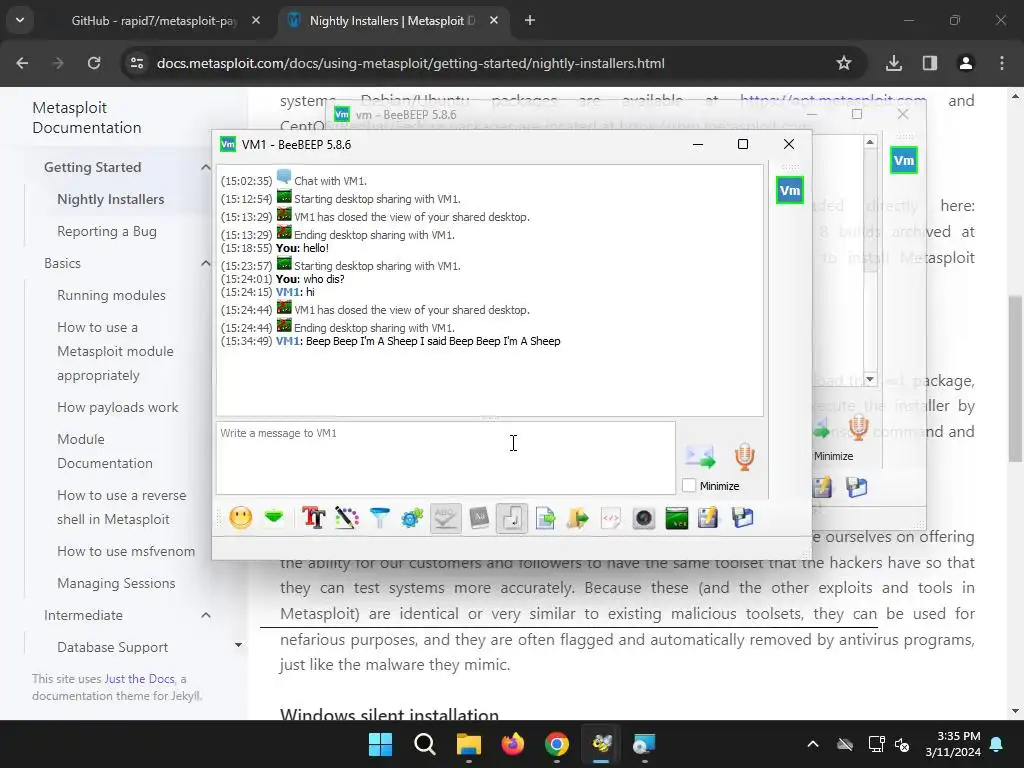Open the Nightly Installers sidebar link
Image resolution: width=1024 pixels, height=768 pixels.
coord(110,199)
